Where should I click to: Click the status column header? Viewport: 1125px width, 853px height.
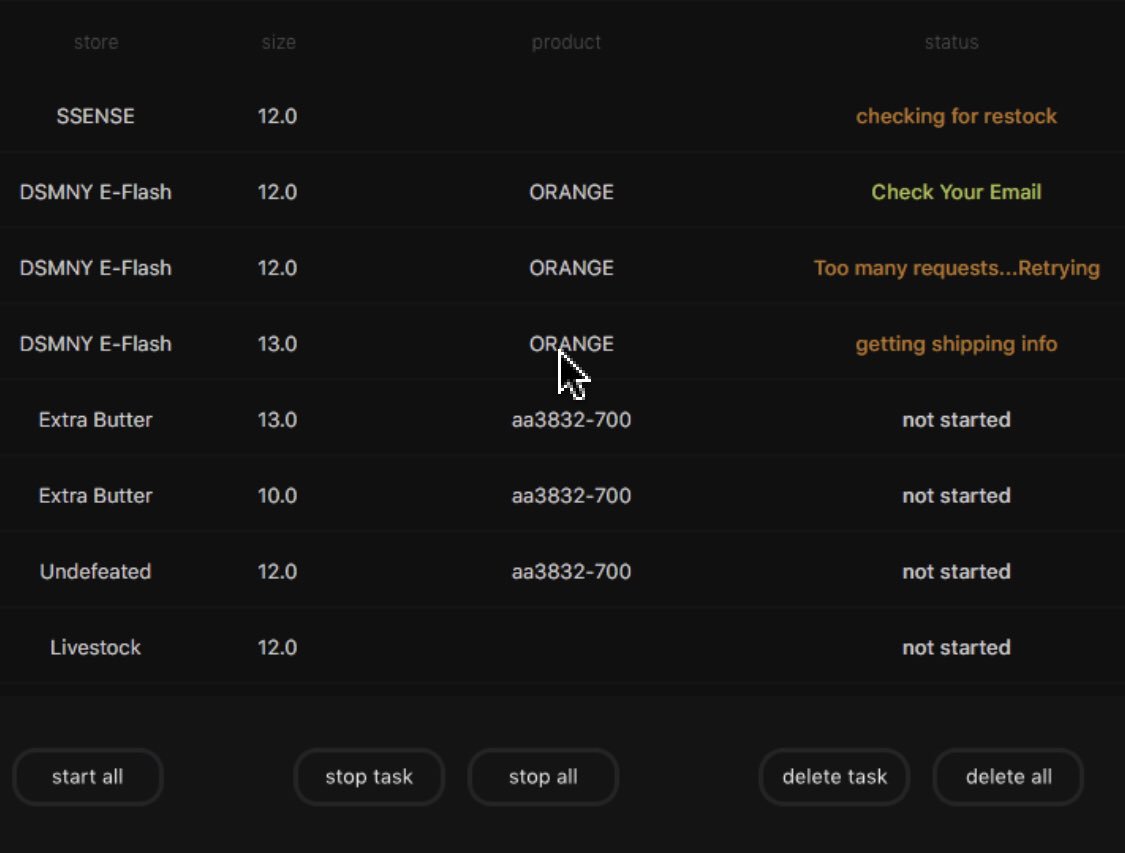tap(951, 42)
